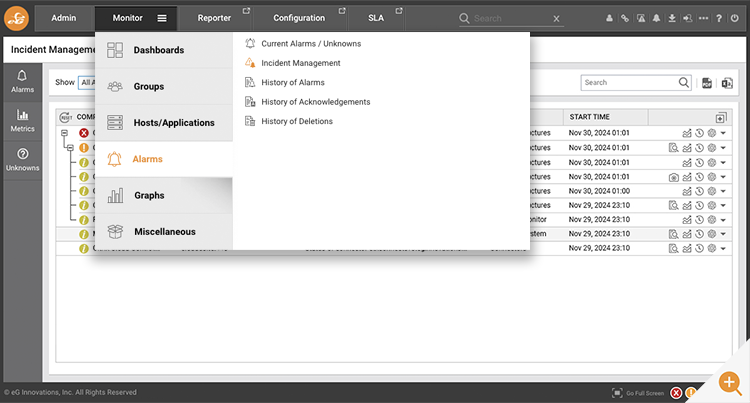Viewport: 750px width, 403px height.
Task: Open History of Deletions
Action: click(297, 121)
